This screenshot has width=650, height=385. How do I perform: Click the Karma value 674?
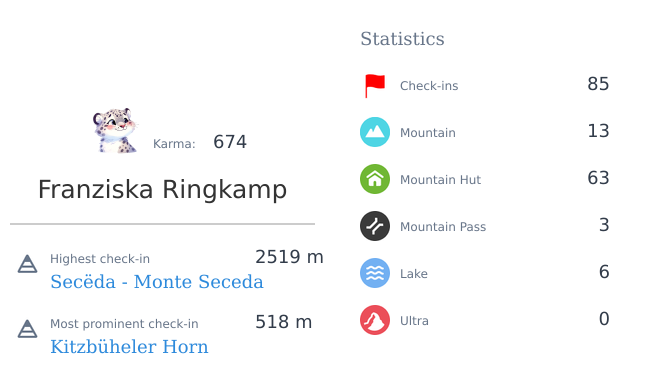(230, 142)
